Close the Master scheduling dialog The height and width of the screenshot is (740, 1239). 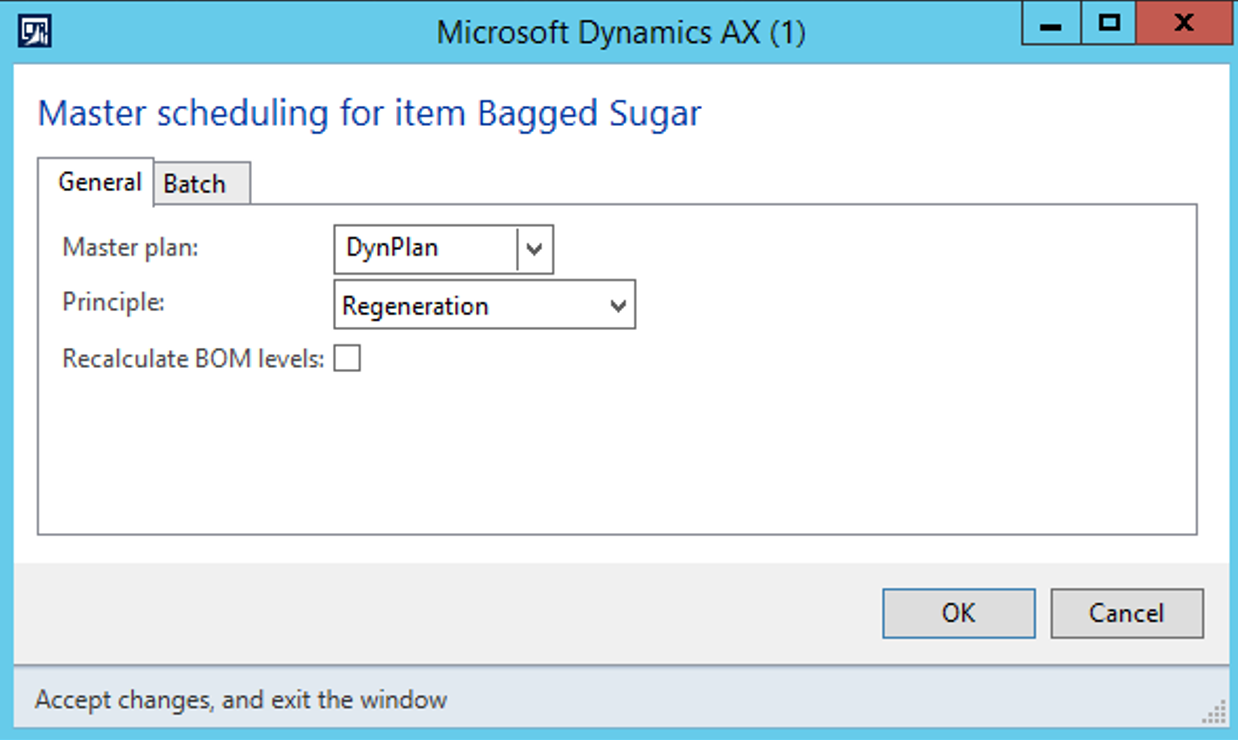[1183, 22]
